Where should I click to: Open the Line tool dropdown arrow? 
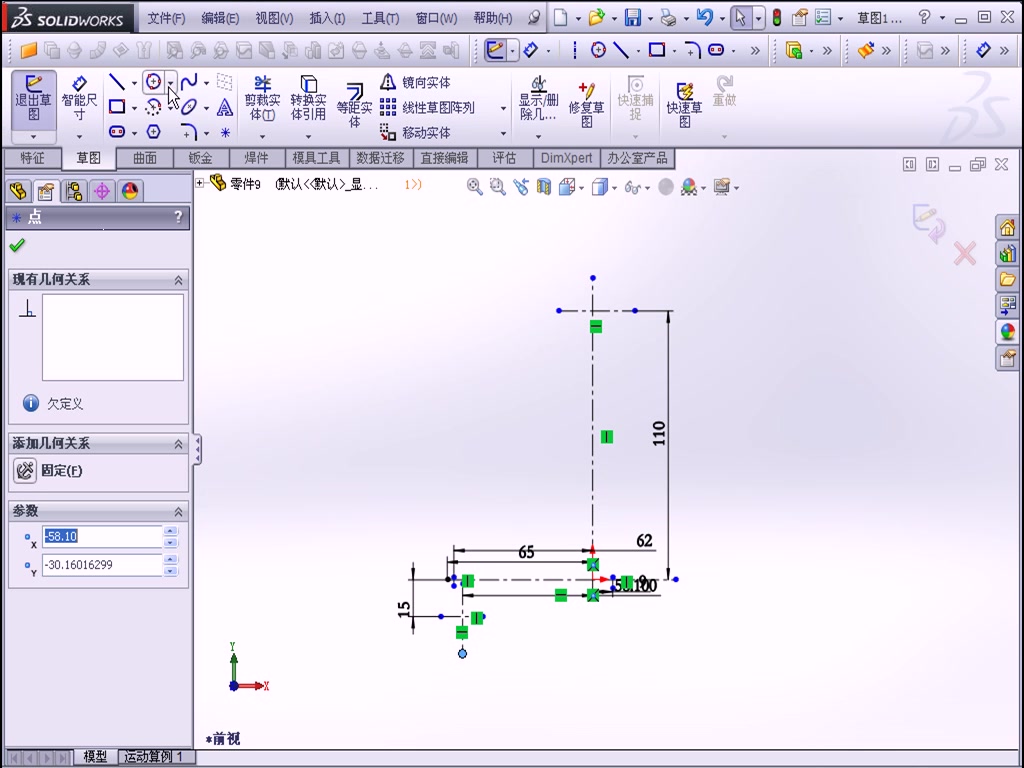(x=134, y=83)
